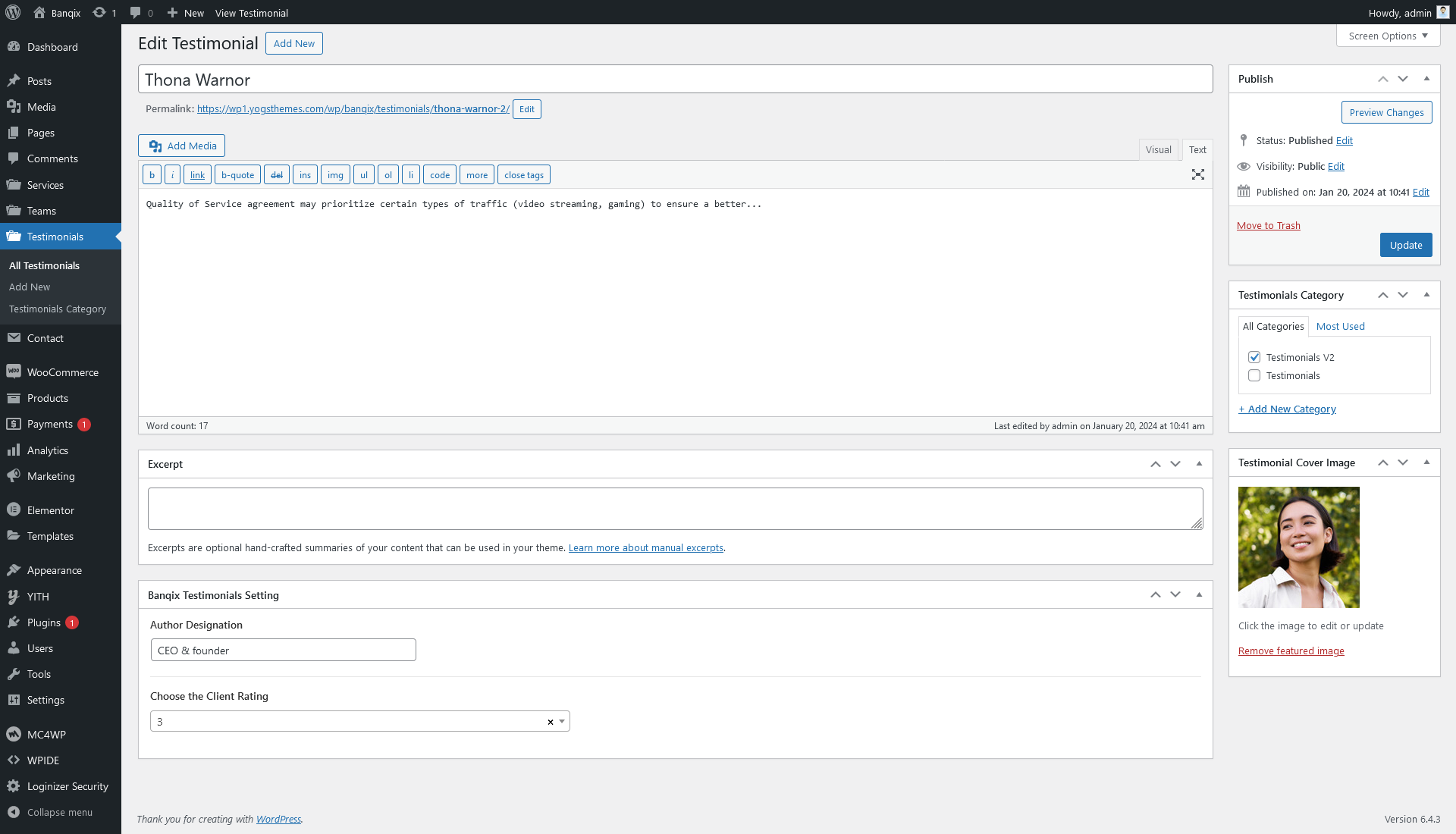Open the Client Rating dropdown

pyautogui.click(x=562, y=721)
